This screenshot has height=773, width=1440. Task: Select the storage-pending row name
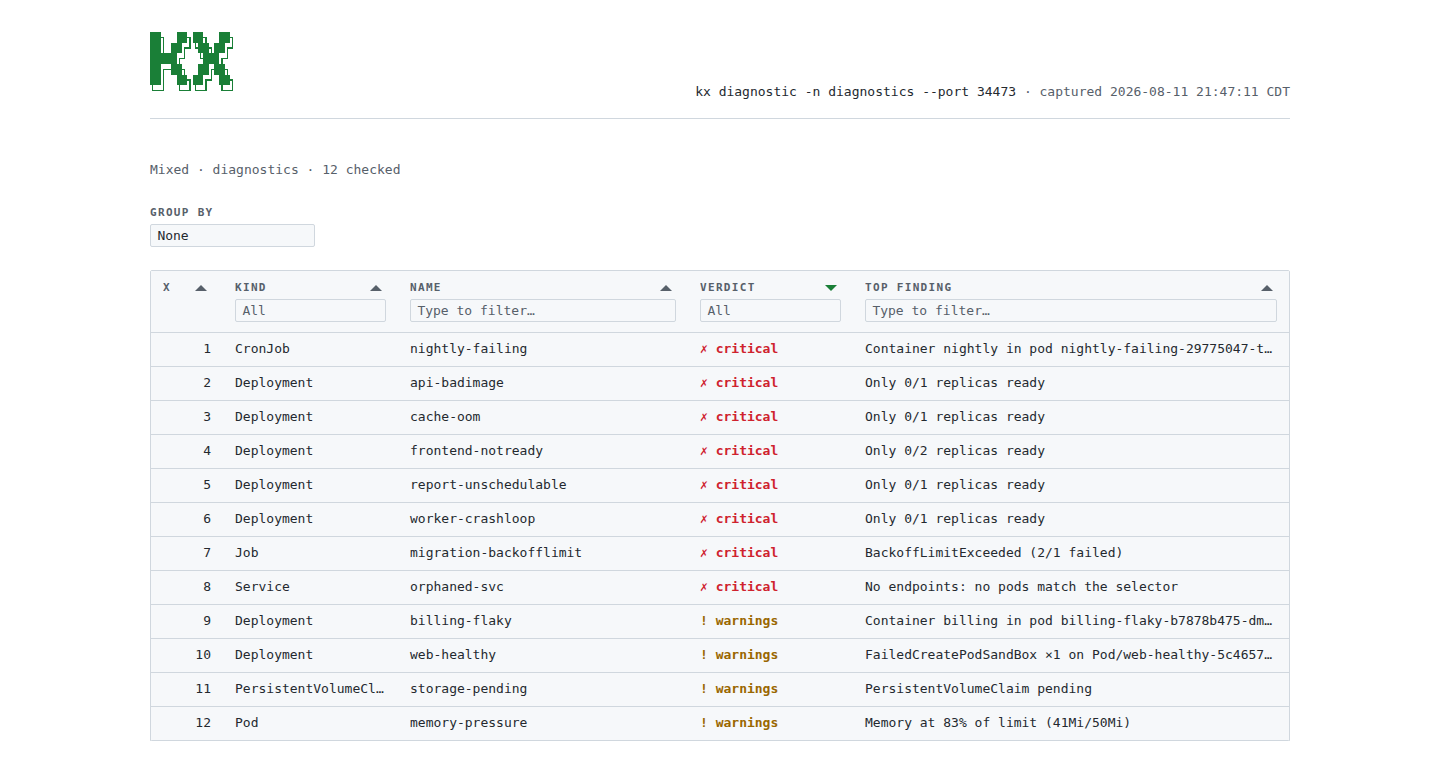(468, 689)
